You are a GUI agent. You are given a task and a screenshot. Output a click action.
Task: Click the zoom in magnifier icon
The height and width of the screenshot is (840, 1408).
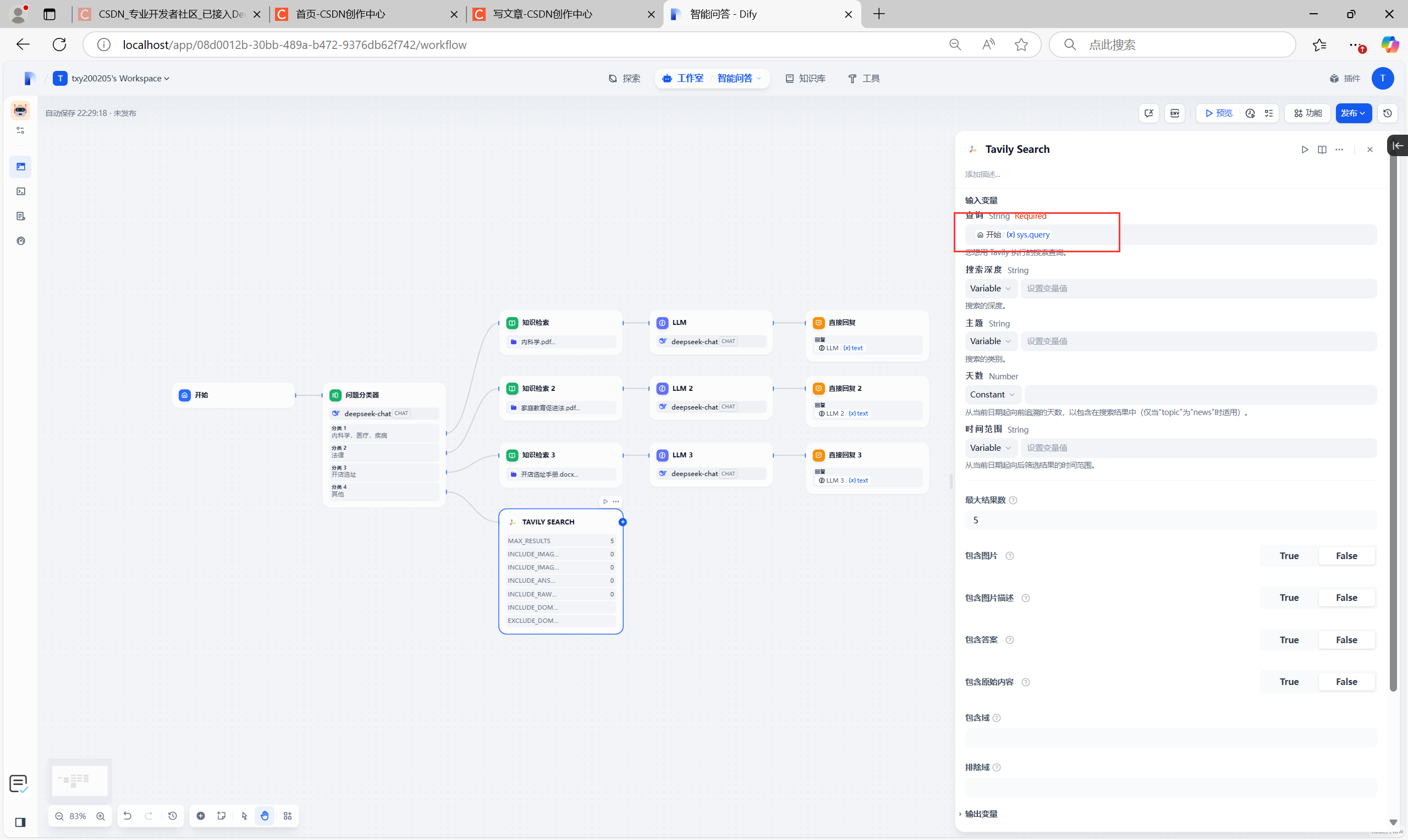click(100, 816)
